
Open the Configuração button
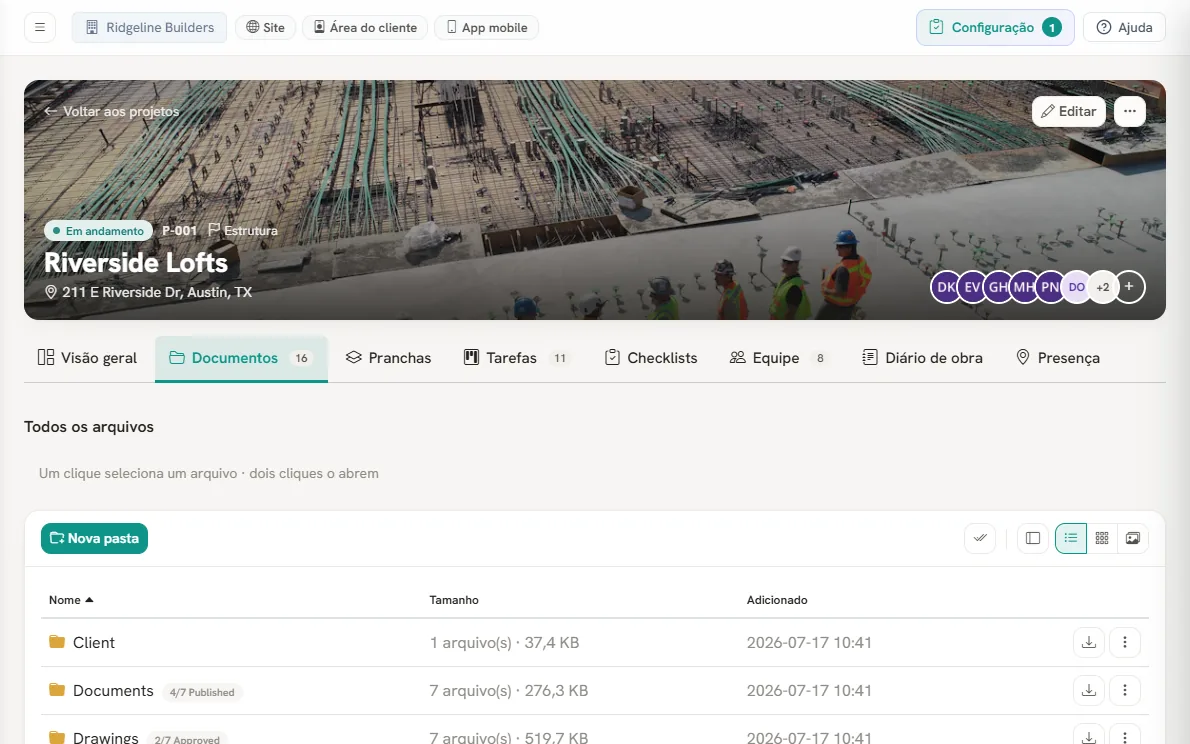[x=995, y=27]
